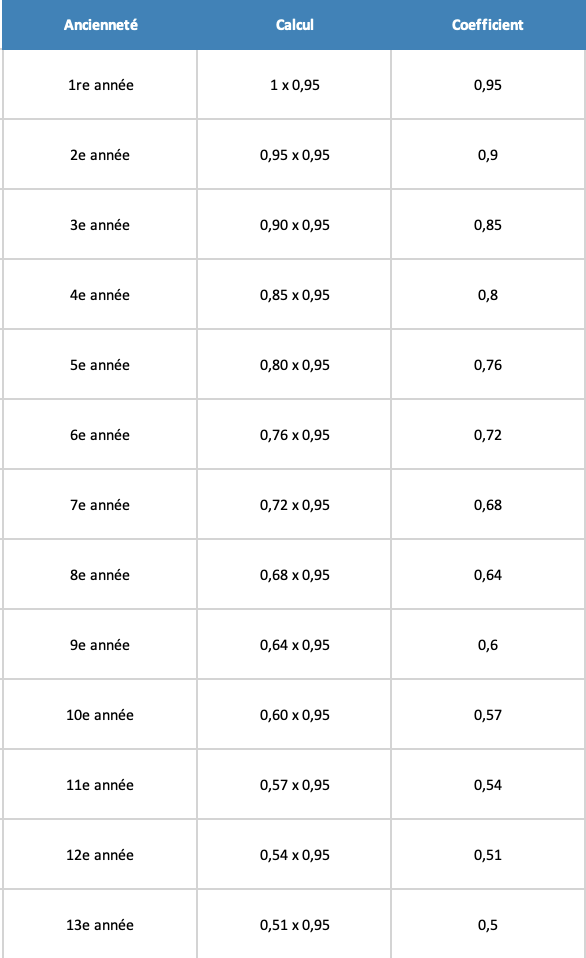
Task: Click the 4e année row label
Action: coord(100,295)
